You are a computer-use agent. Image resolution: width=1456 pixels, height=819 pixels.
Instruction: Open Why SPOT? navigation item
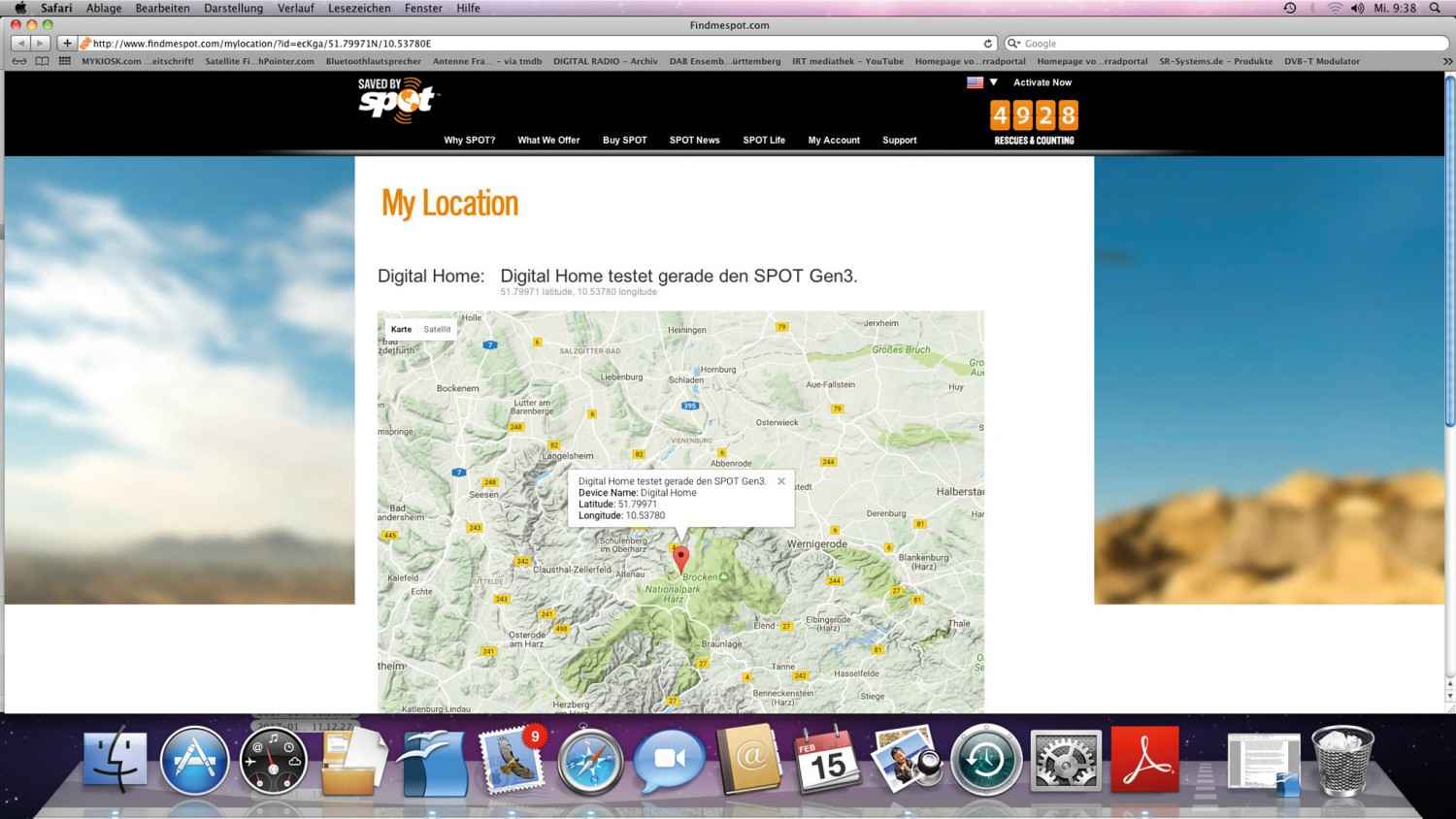(x=470, y=140)
